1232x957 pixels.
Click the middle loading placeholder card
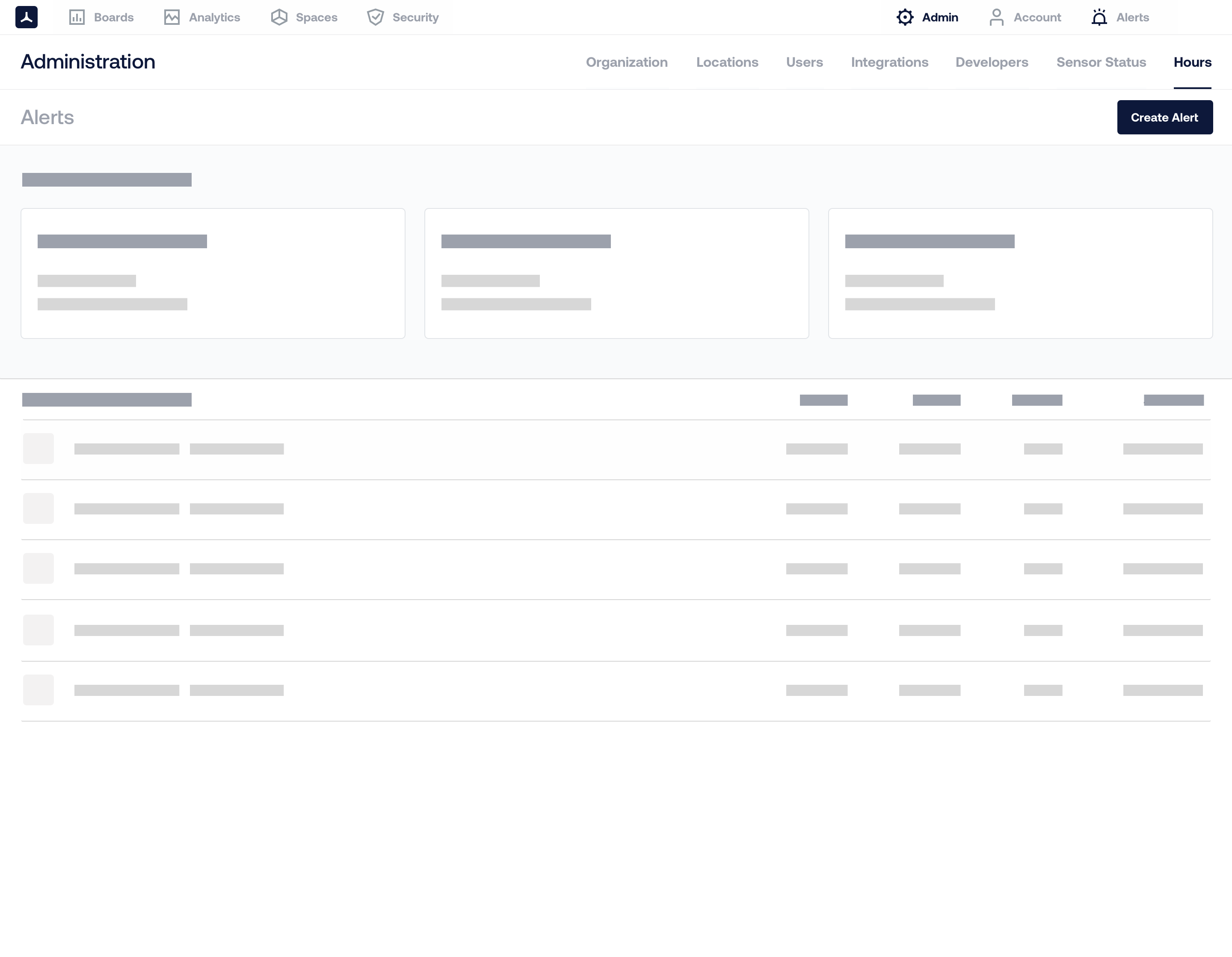tap(616, 273)
